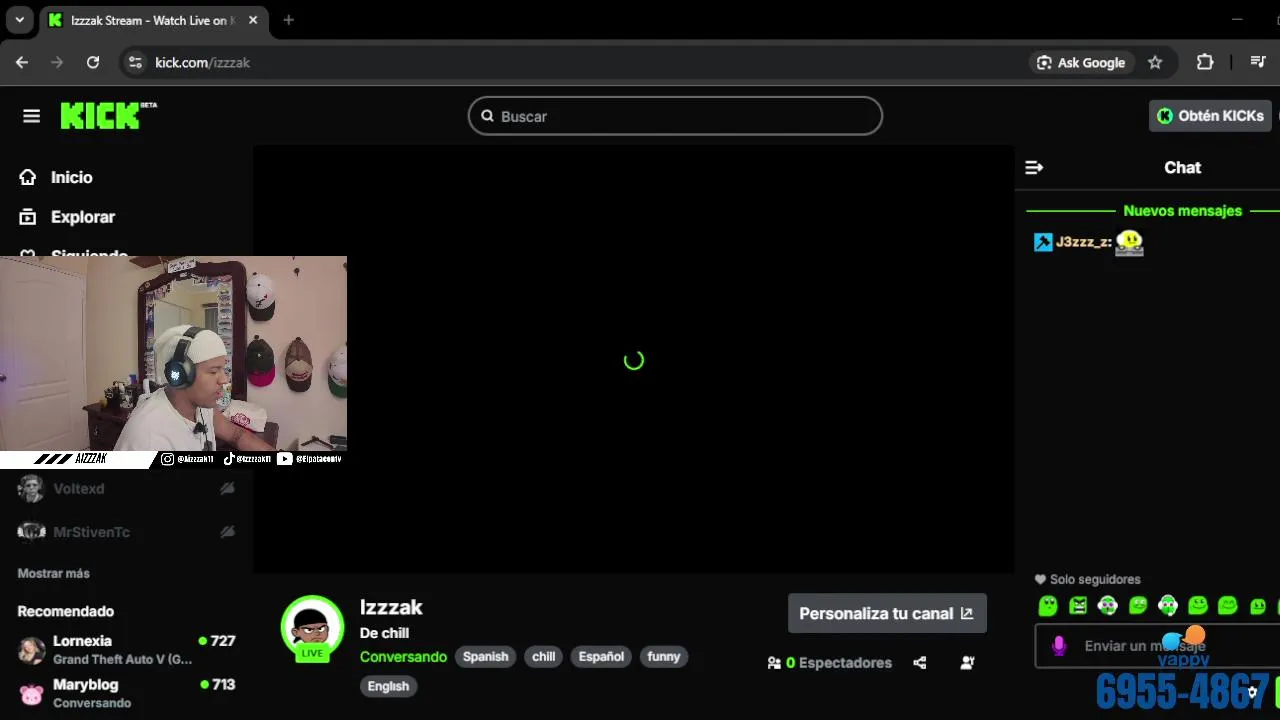The height and width of the screenshot is (720, 1280).
Task: Open Lornexia recommended channel
Action: 125,650
